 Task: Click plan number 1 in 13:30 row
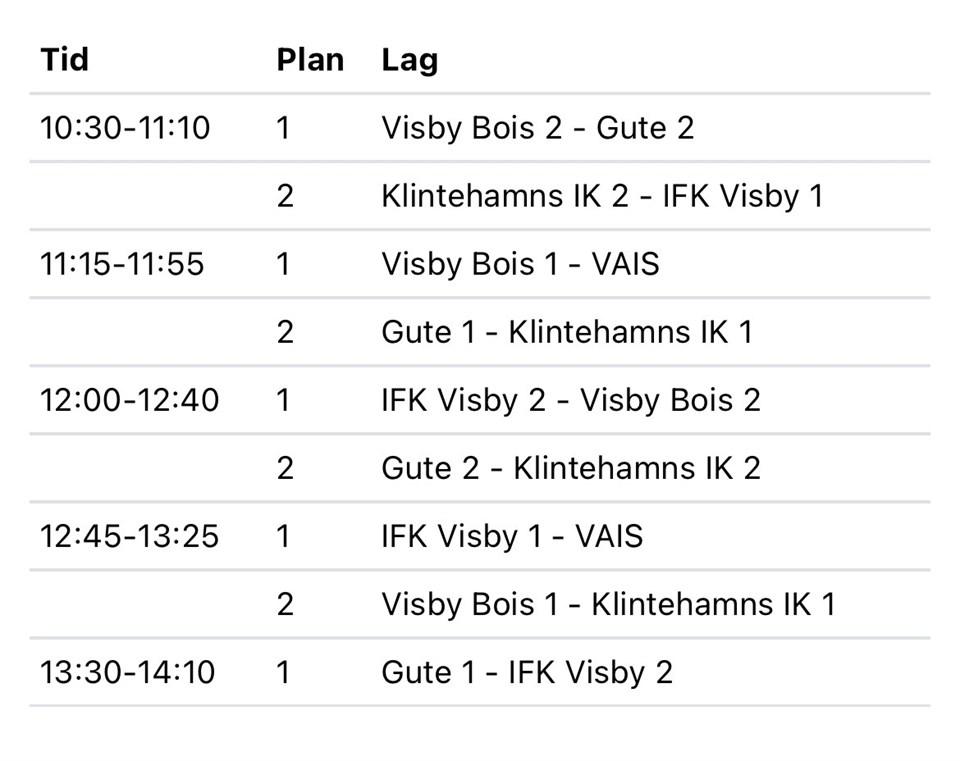tap(283, 672)
